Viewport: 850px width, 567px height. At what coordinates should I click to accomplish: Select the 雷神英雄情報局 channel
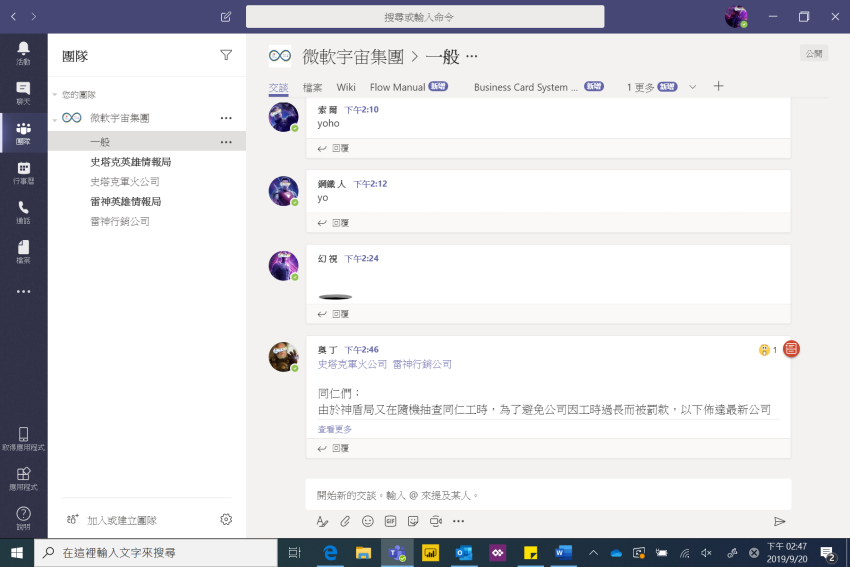pyautogui.click(x=126, y=202)
